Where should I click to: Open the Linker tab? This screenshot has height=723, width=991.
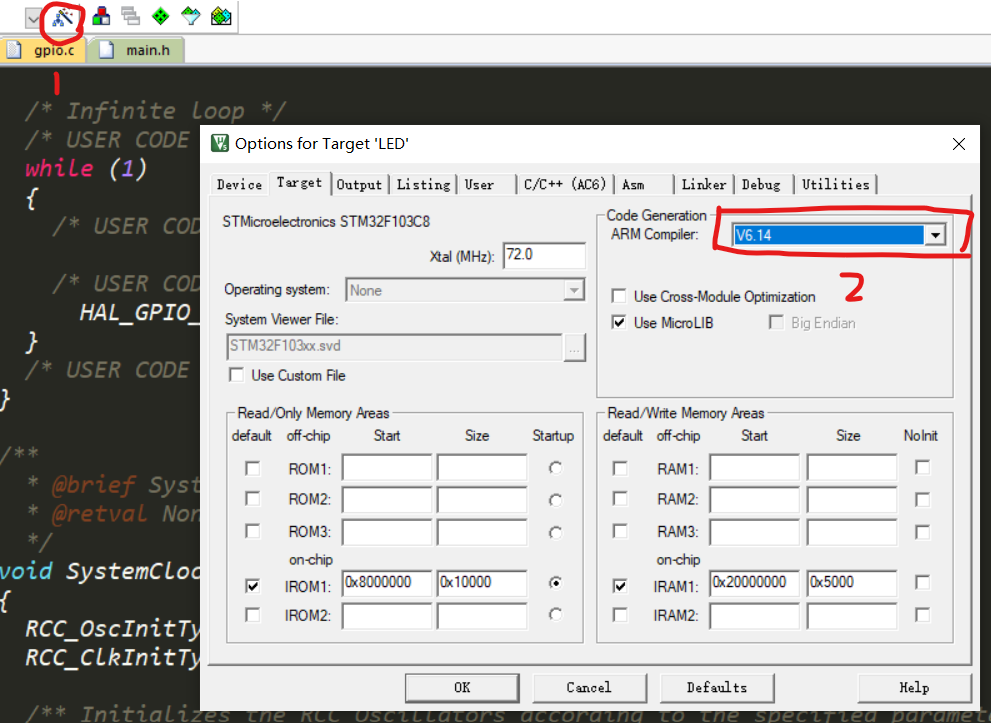[x=703, y=185]
